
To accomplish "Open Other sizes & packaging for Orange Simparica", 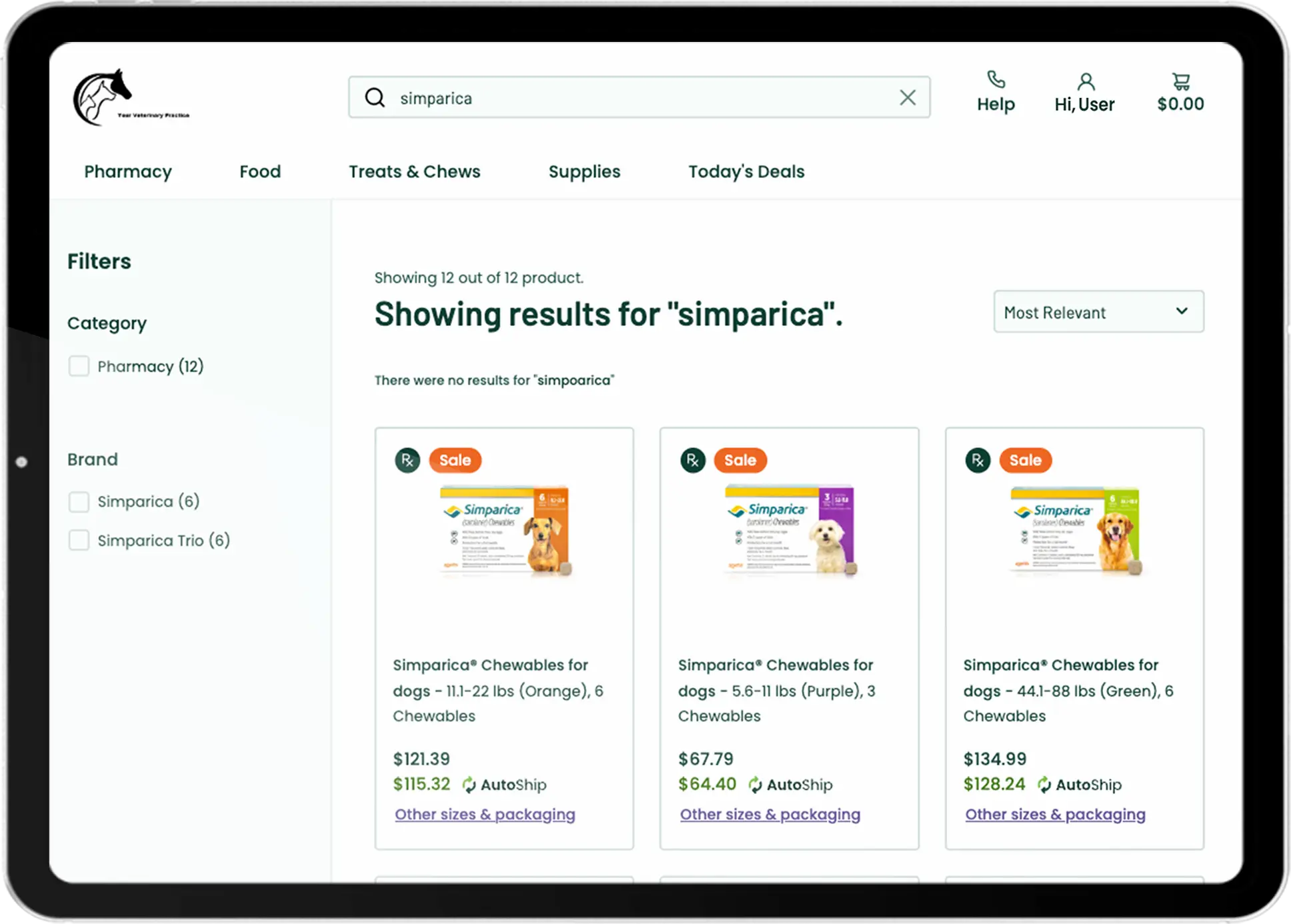I will coord(485,814).
